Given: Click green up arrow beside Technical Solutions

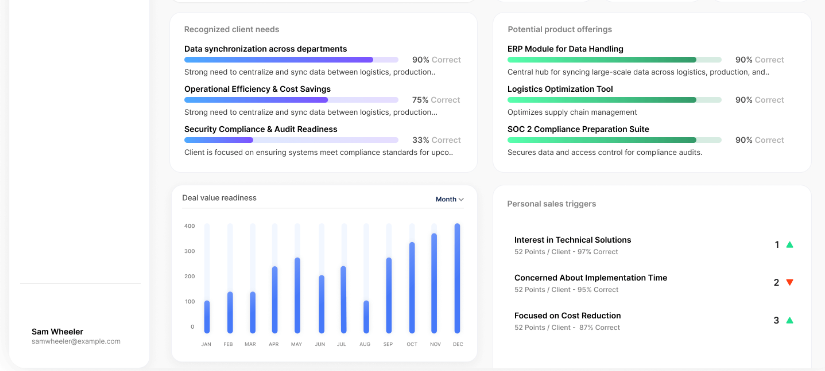Looking at the screenshot, I should [x=789, y=245].
